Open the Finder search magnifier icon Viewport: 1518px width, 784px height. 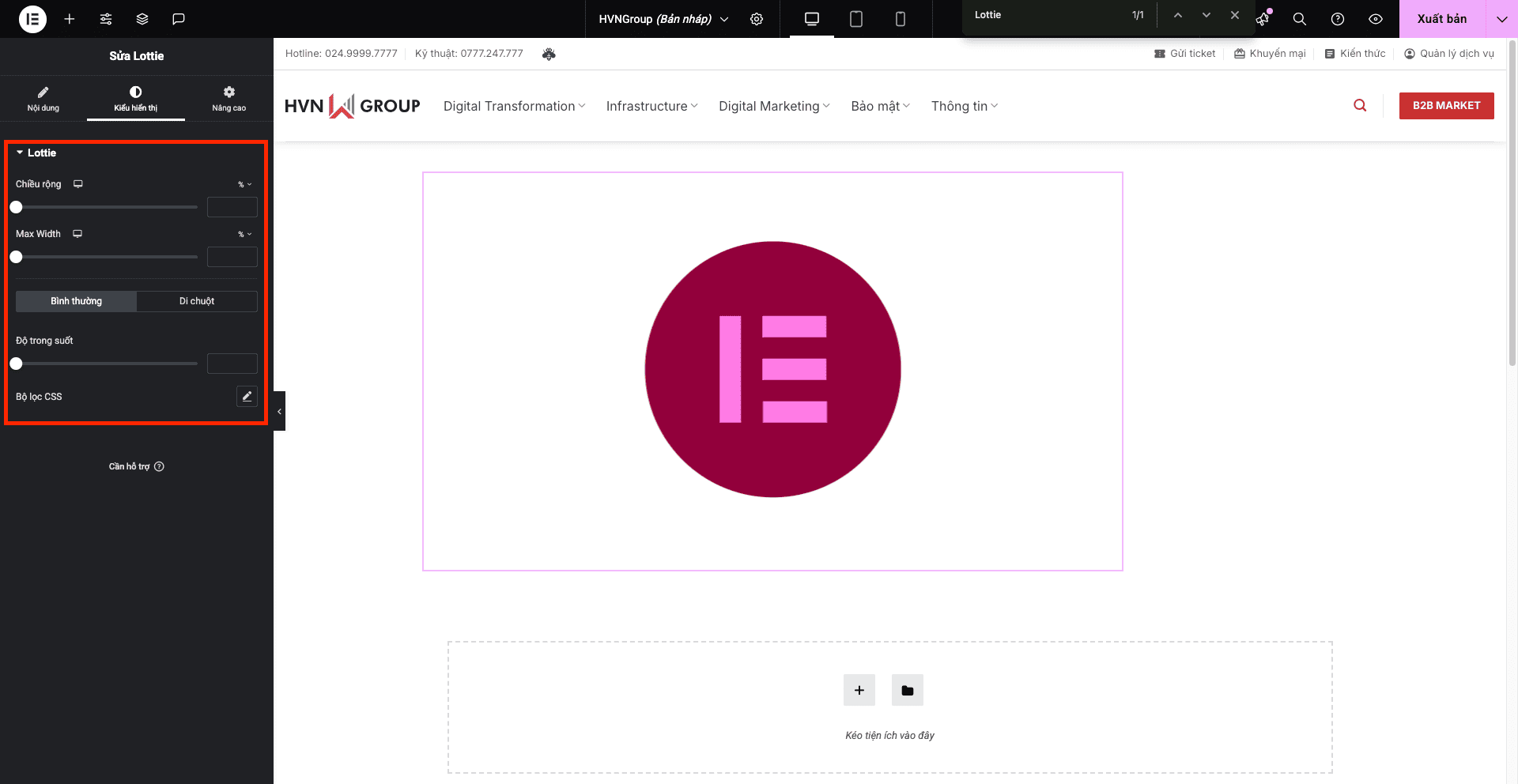point(1299,19)
